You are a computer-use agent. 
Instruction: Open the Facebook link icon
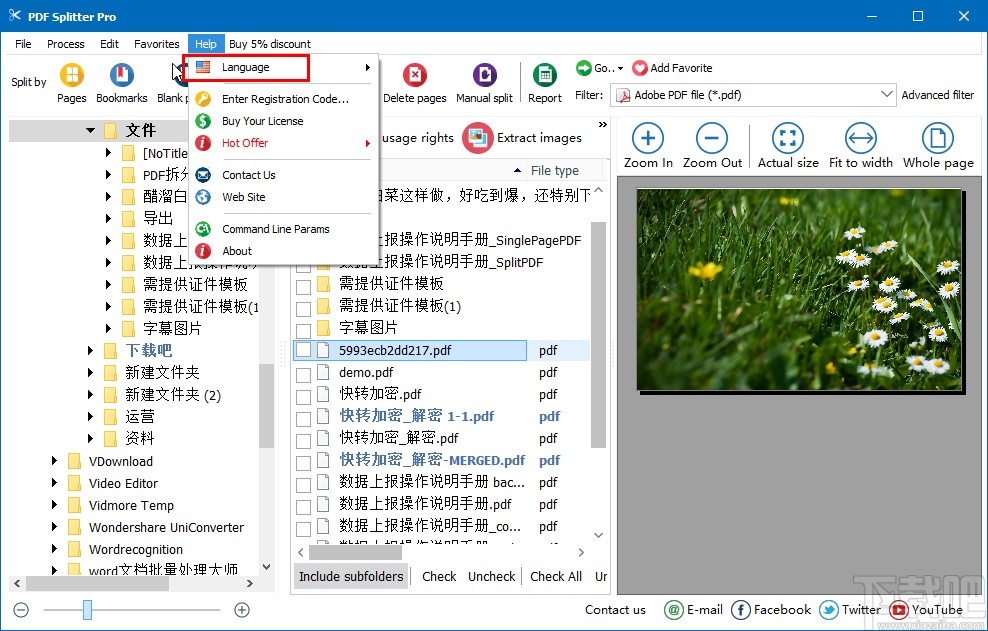click(x=740, y=610)
